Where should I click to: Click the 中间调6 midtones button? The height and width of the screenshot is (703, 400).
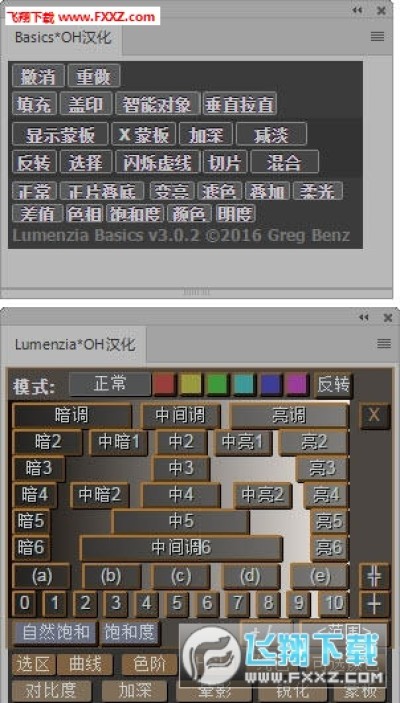click(x=181, y=548)
